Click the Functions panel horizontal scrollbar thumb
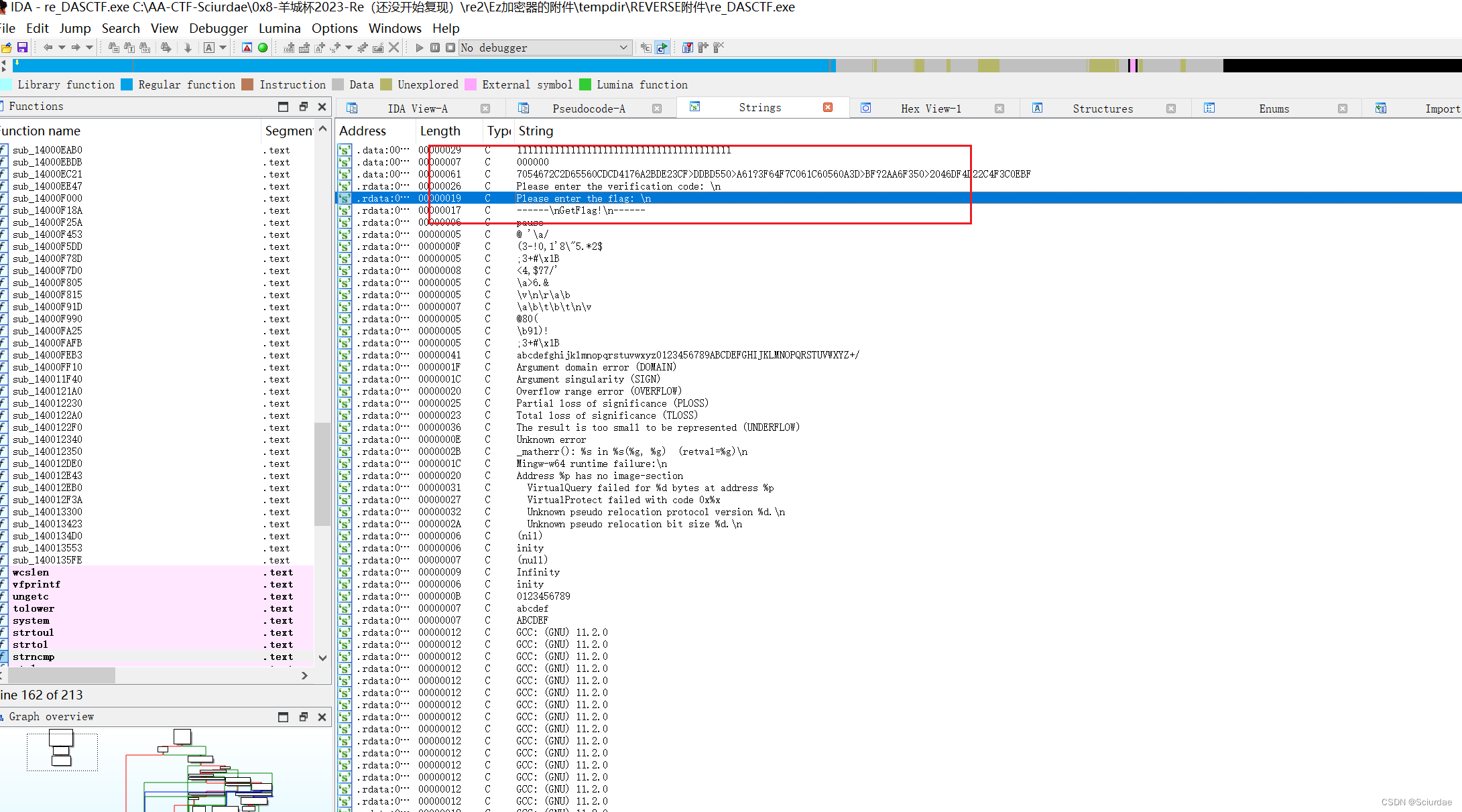The width and height of the screenshot is (1462, 812). tap(60, 675)
